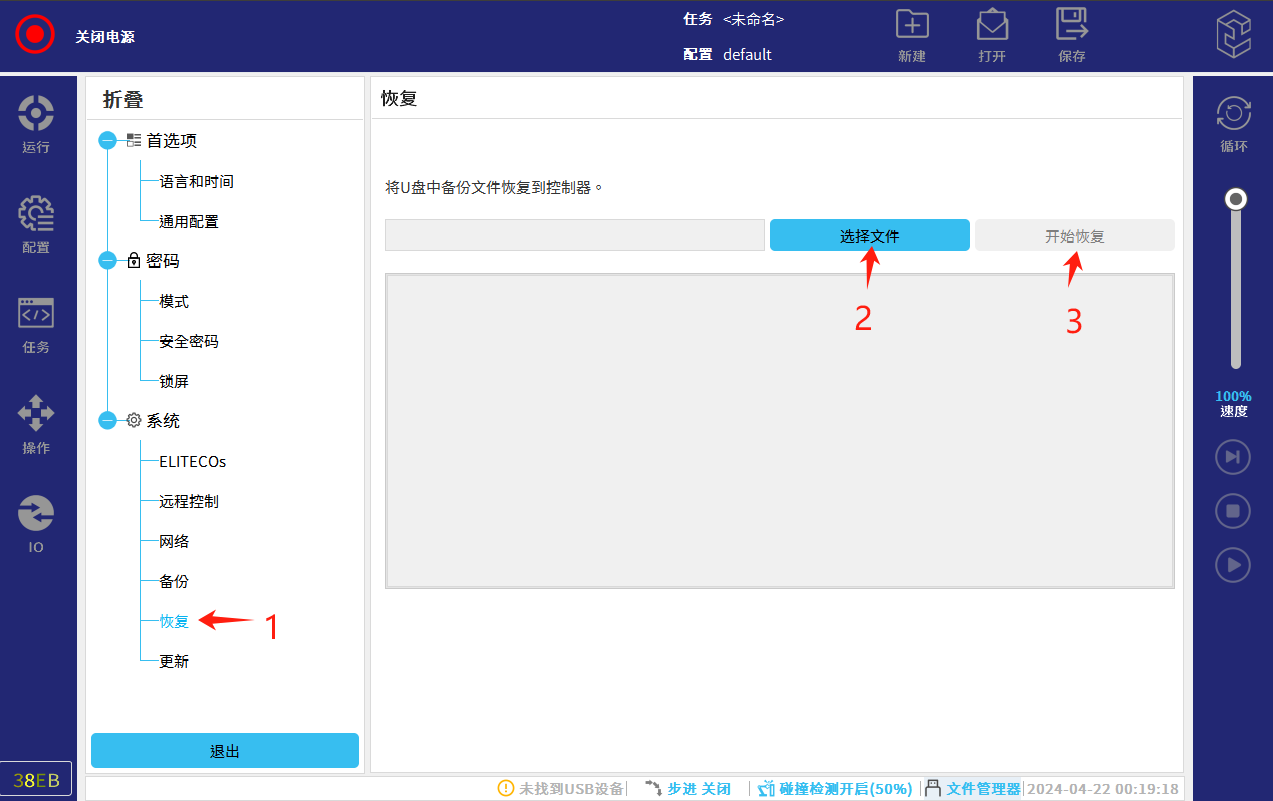Click the speed slider handle
Image resolution: width=1273 pixels, height=801 pixels.
[1236, 200]
